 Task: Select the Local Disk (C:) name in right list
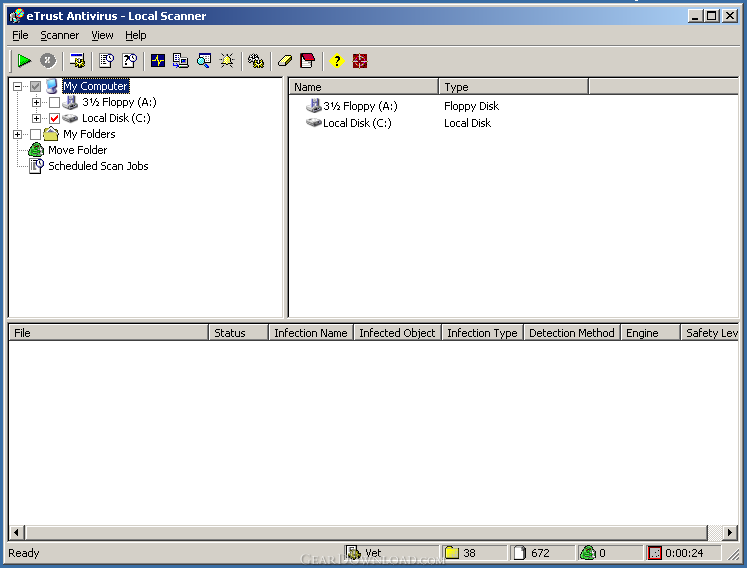pos(357,123)
